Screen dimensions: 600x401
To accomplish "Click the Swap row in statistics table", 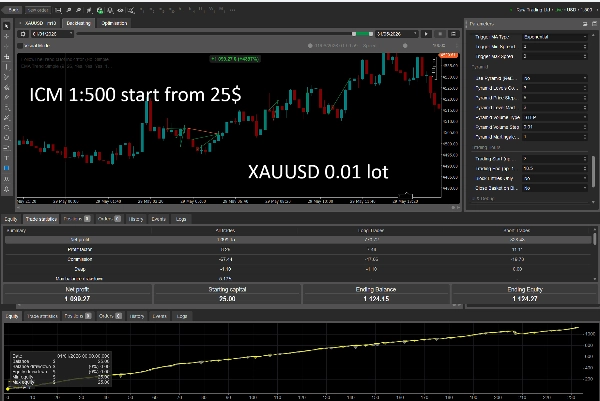I will click(298, 269).
